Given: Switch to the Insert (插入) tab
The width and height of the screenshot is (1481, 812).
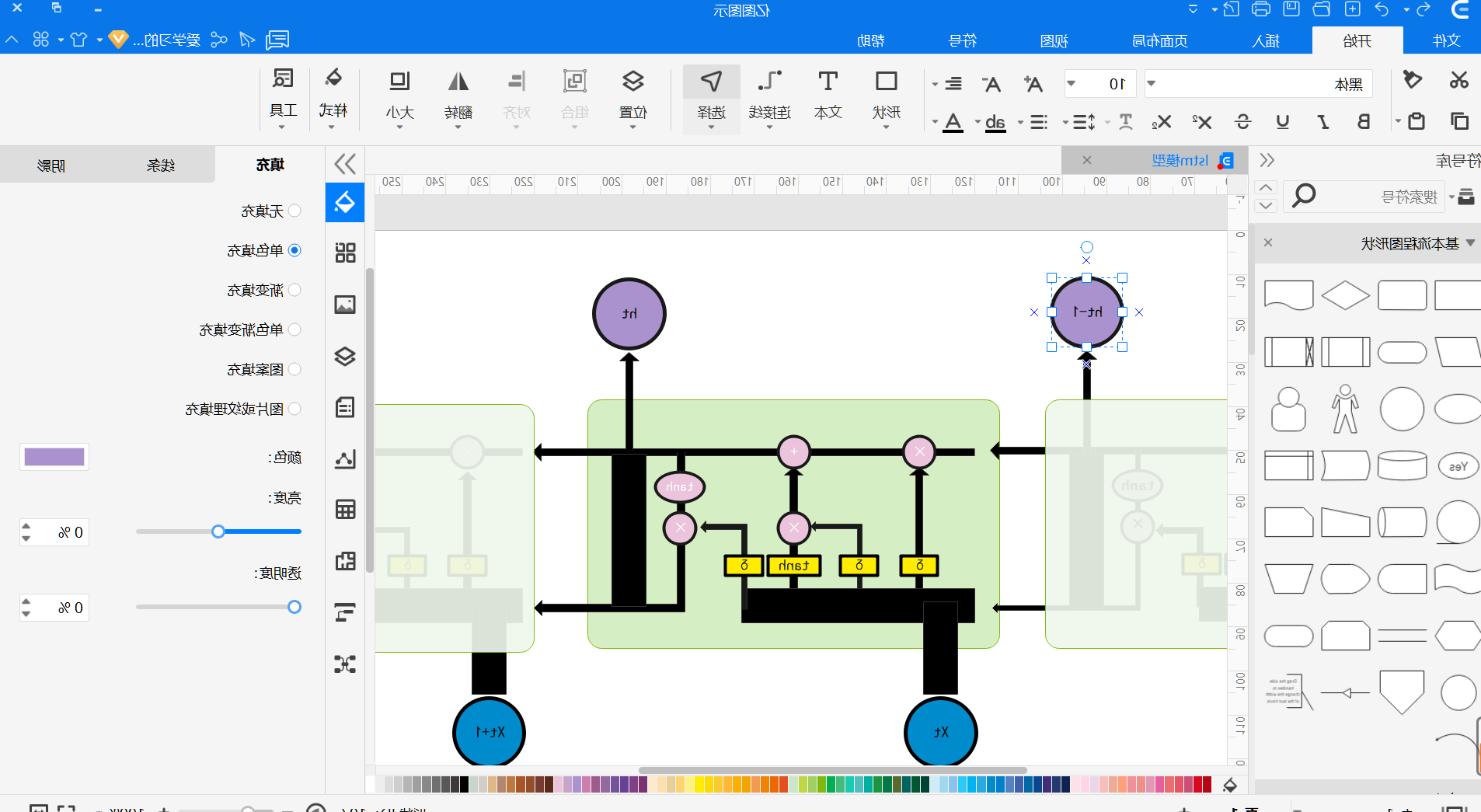Looking at the screenshot, I should [1265, 40].
